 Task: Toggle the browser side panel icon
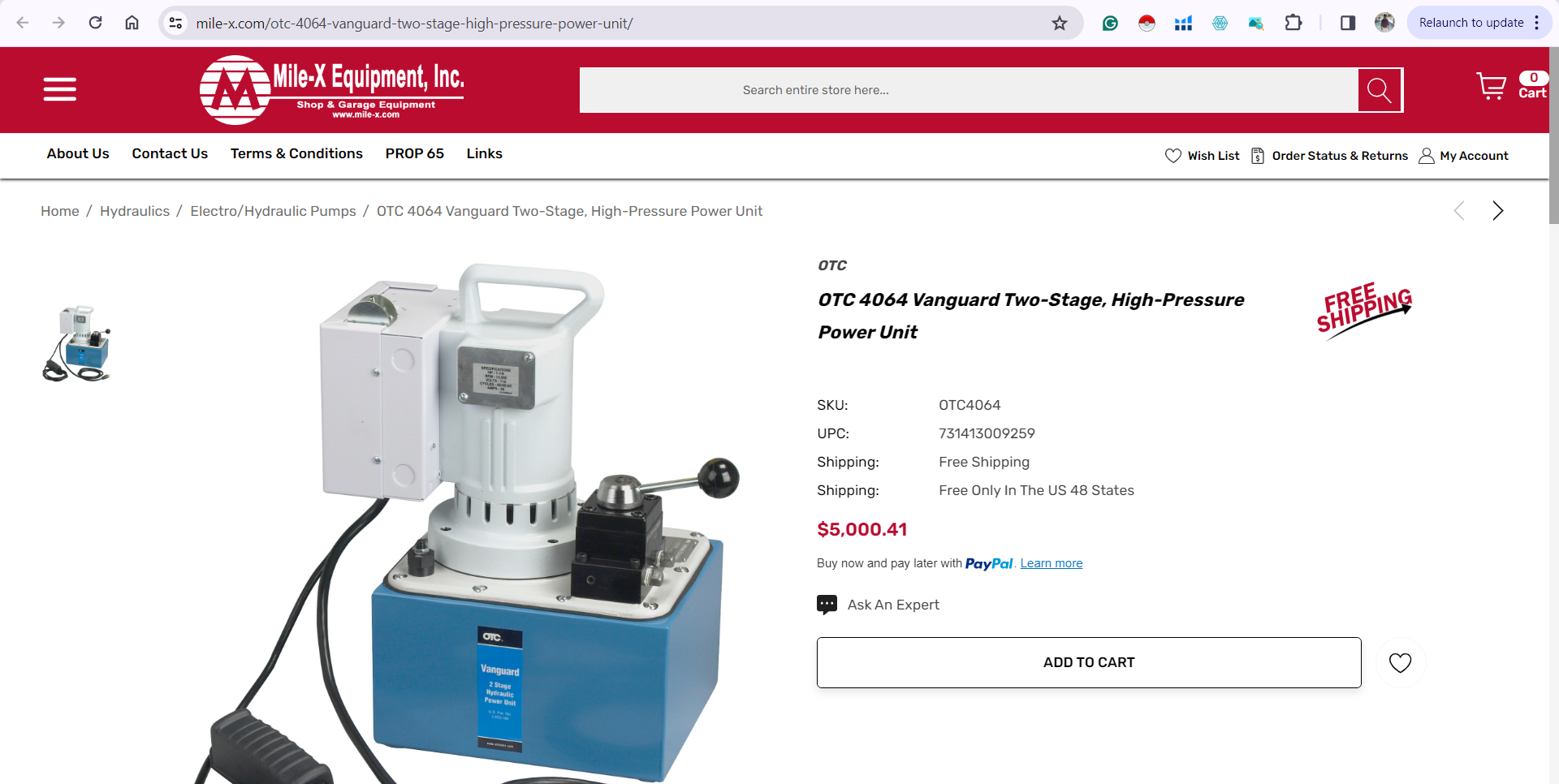point(1348,23)
